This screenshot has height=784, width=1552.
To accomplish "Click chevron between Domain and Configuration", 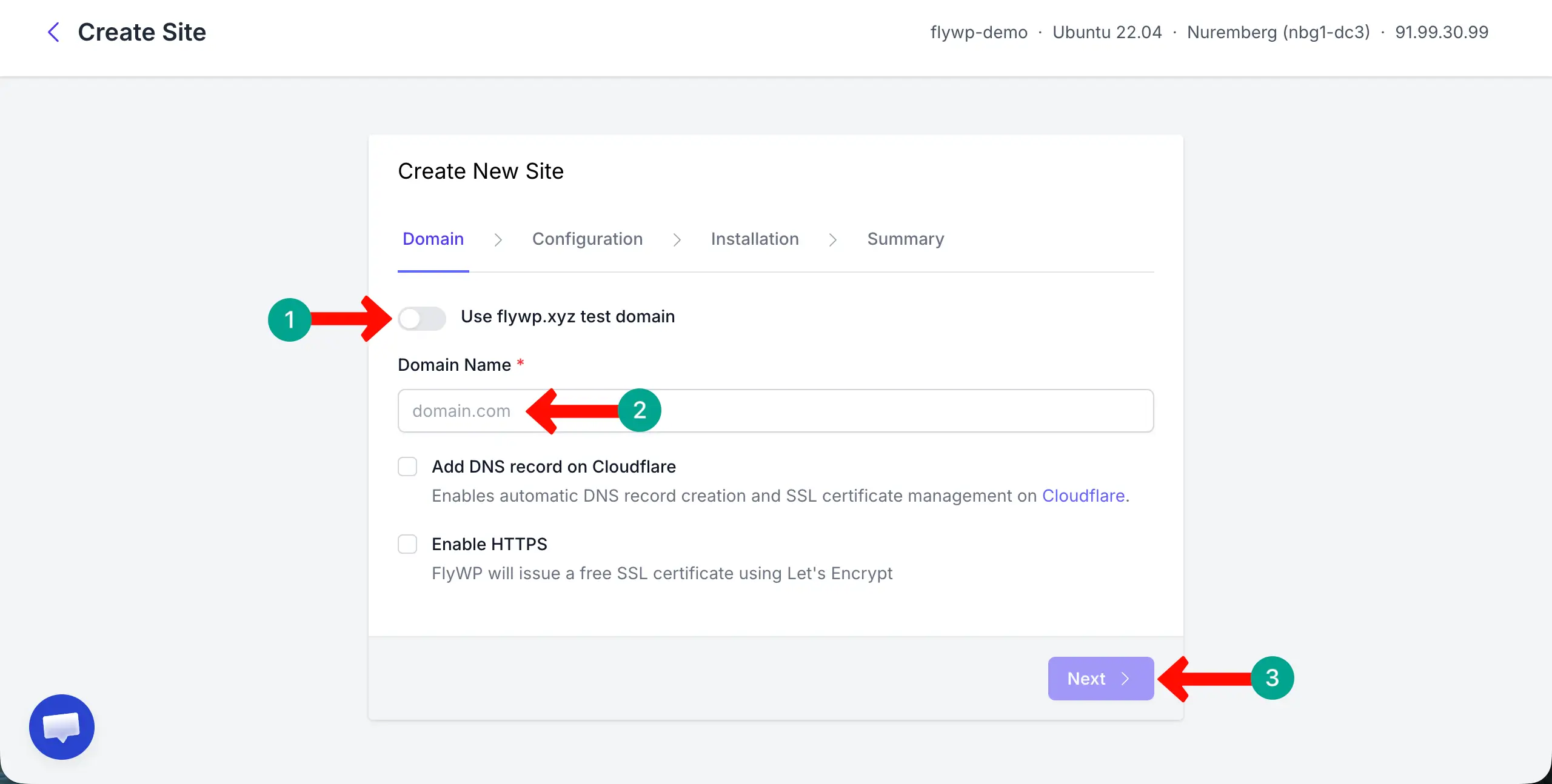I will [498, 240].
